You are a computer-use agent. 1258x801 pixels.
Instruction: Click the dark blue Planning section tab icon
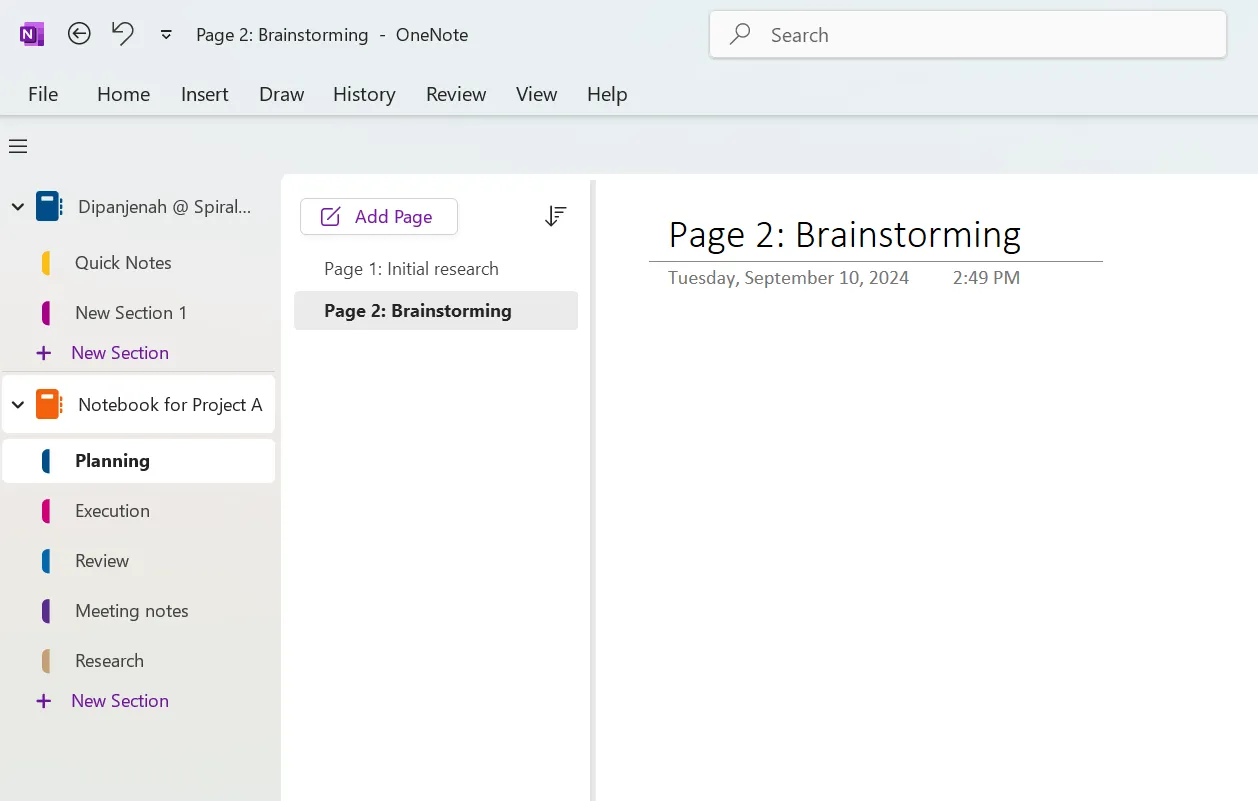[46, 461]
